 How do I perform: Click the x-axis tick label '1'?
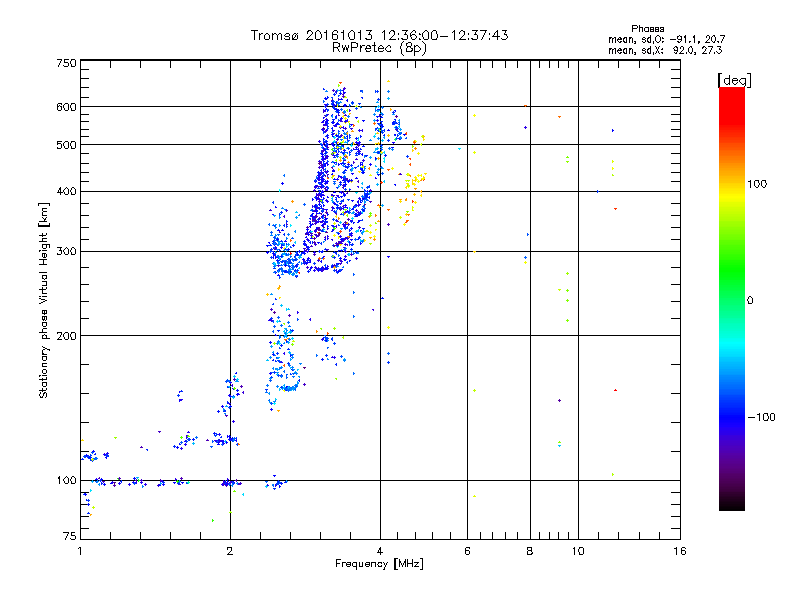coord(80,551)
